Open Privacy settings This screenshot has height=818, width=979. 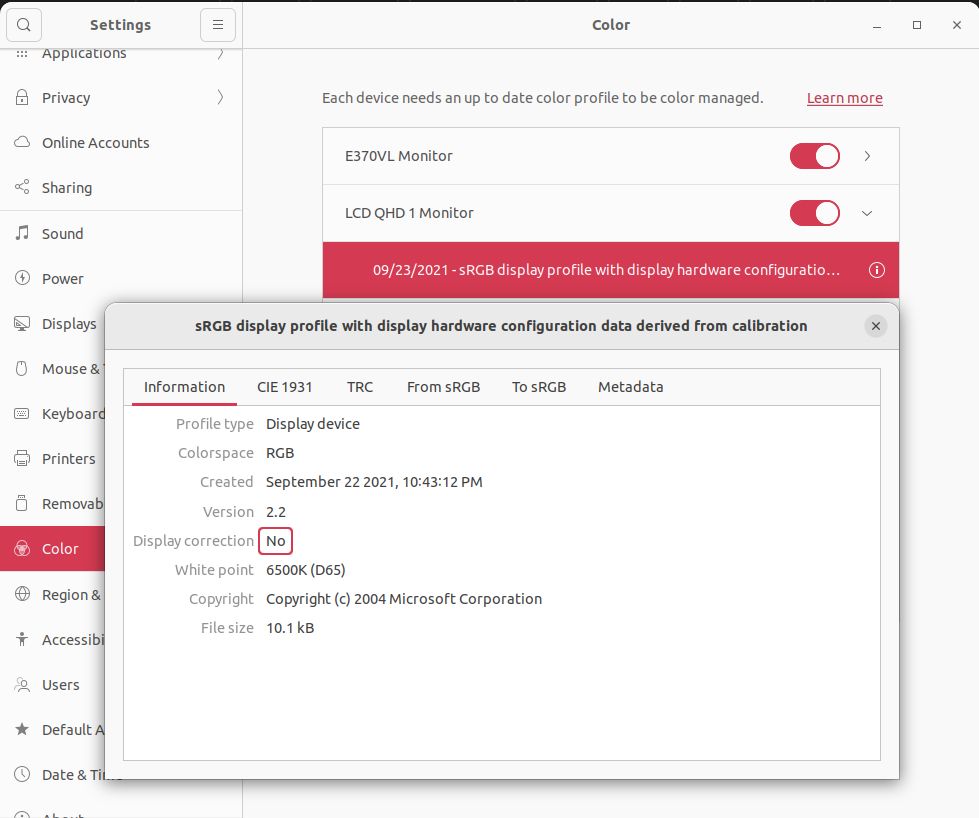(x=121, y=97)
